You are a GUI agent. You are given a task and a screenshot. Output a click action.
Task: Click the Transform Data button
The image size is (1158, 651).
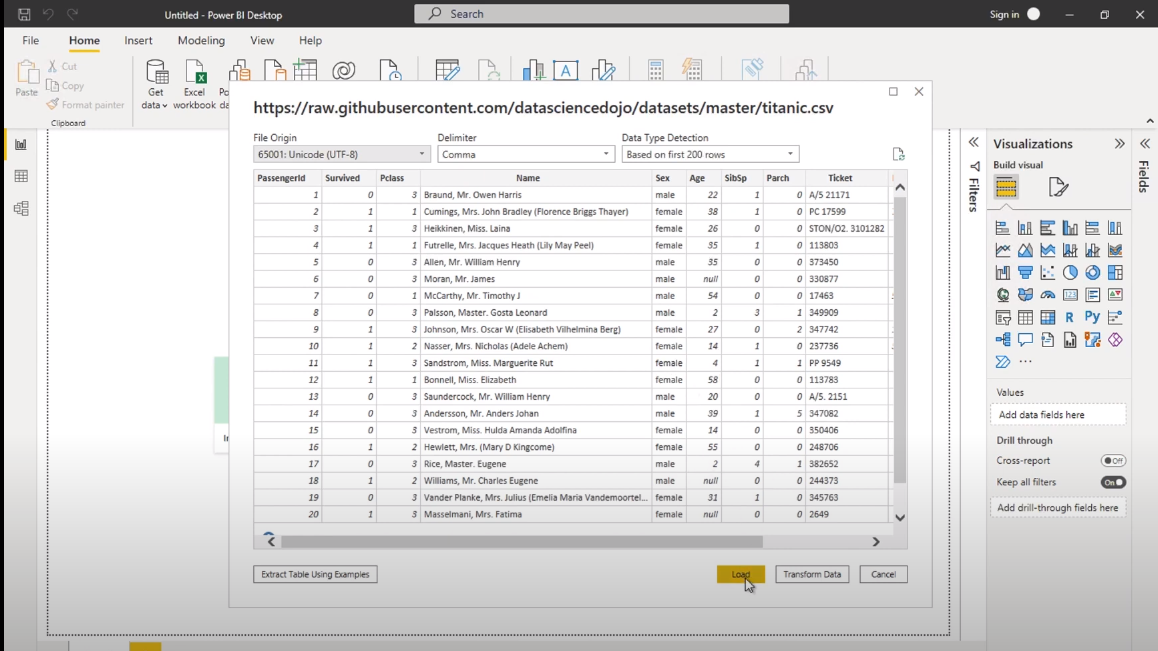pos(812,574)
